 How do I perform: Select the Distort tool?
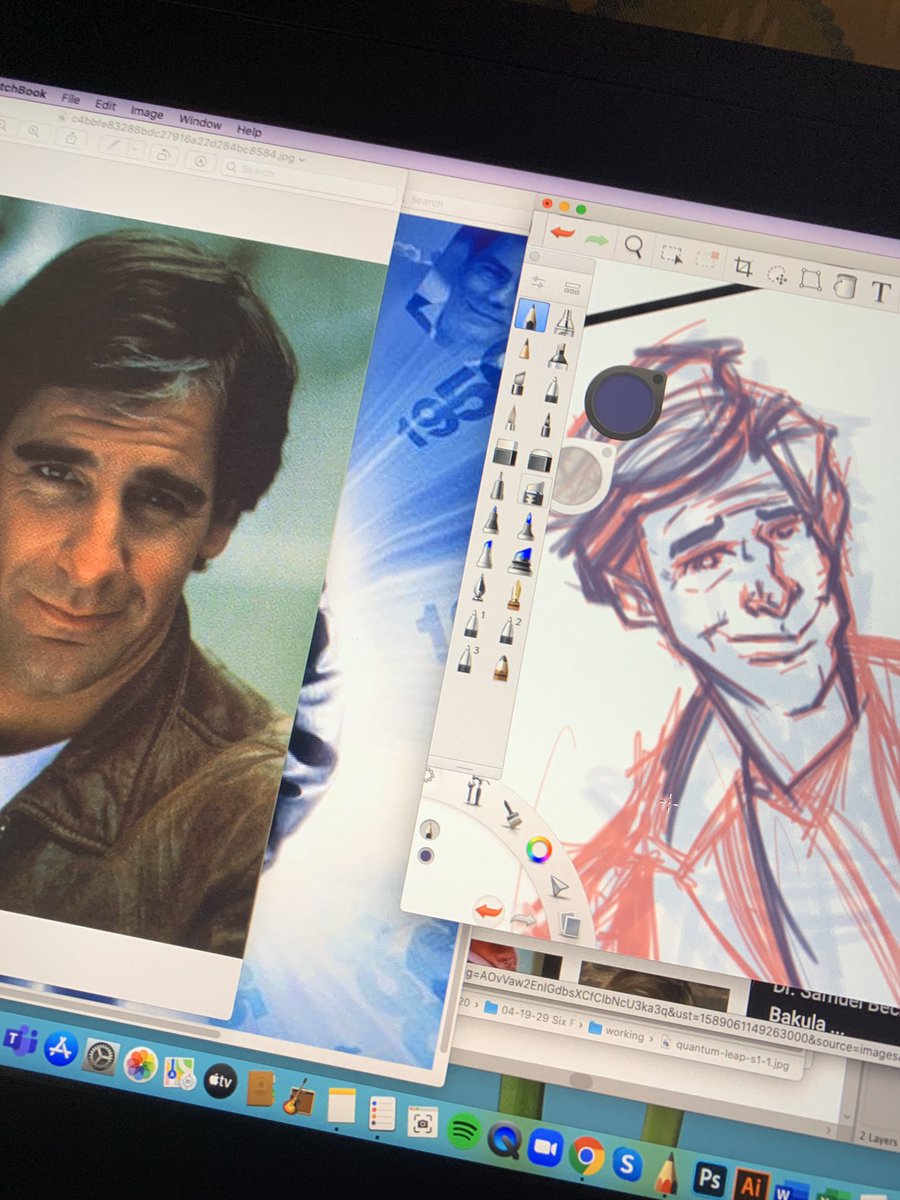tap(811, 278)
